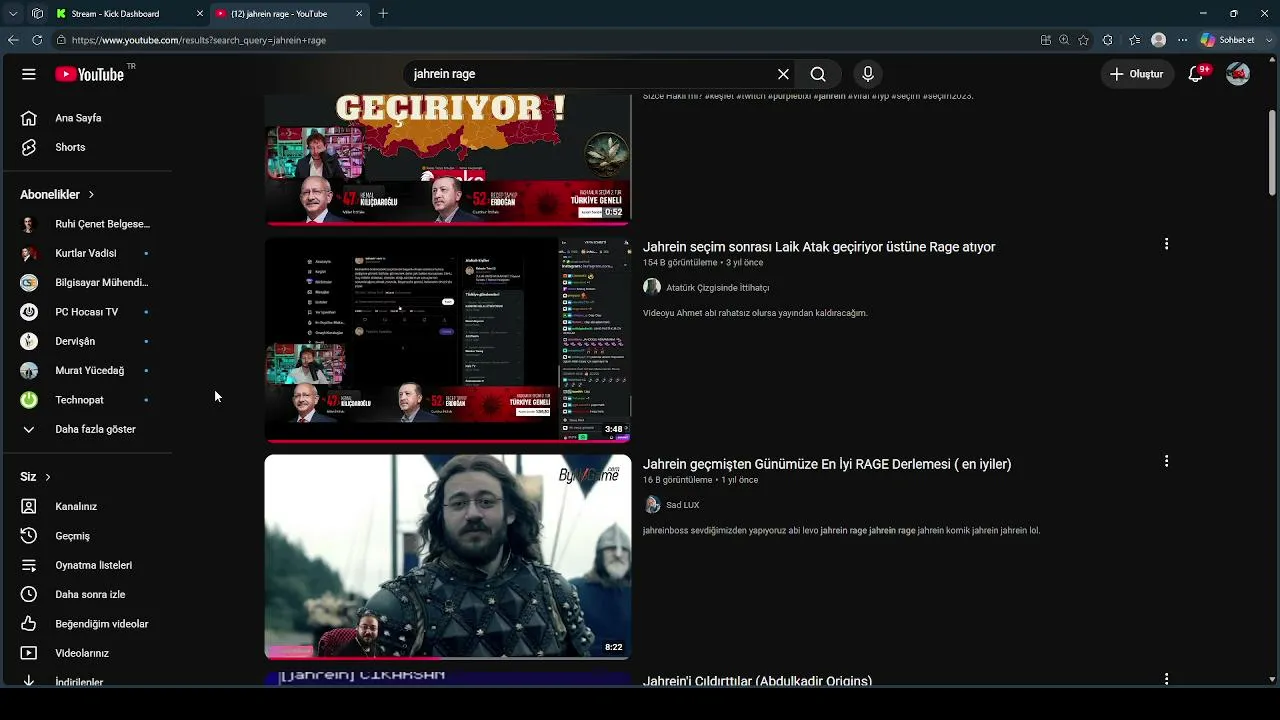Screen dimensions: 1280x720
Task: Reload the page with the refresh icon
Action: coord(37,40)
